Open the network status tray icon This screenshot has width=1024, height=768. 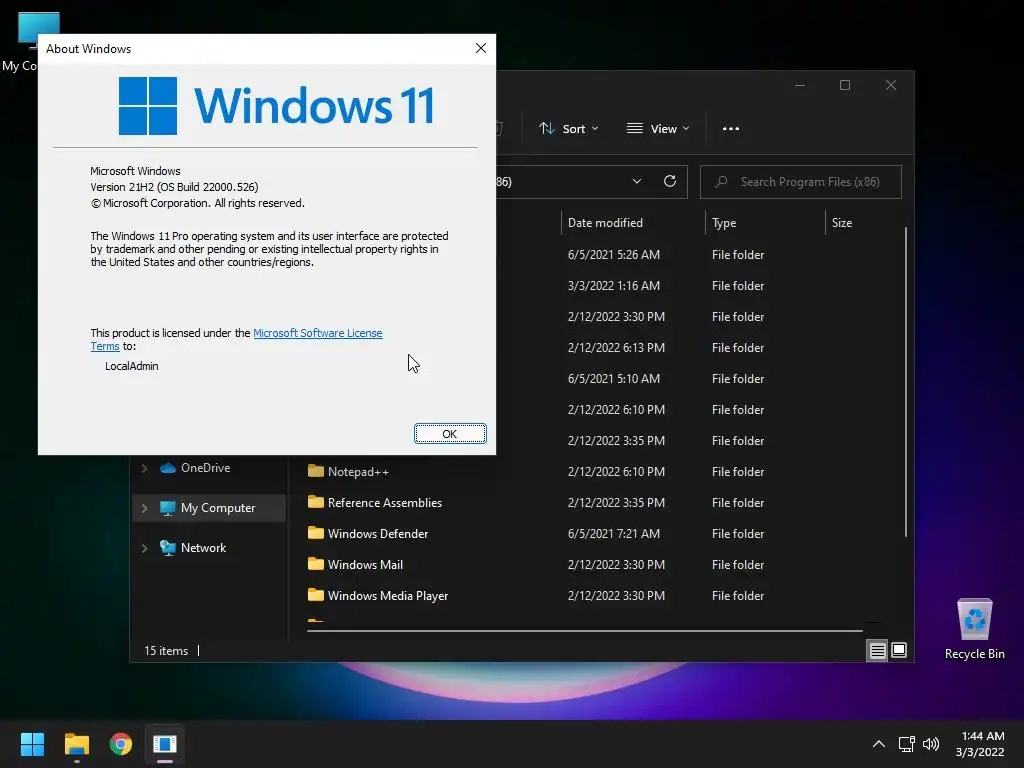point(906,744)
